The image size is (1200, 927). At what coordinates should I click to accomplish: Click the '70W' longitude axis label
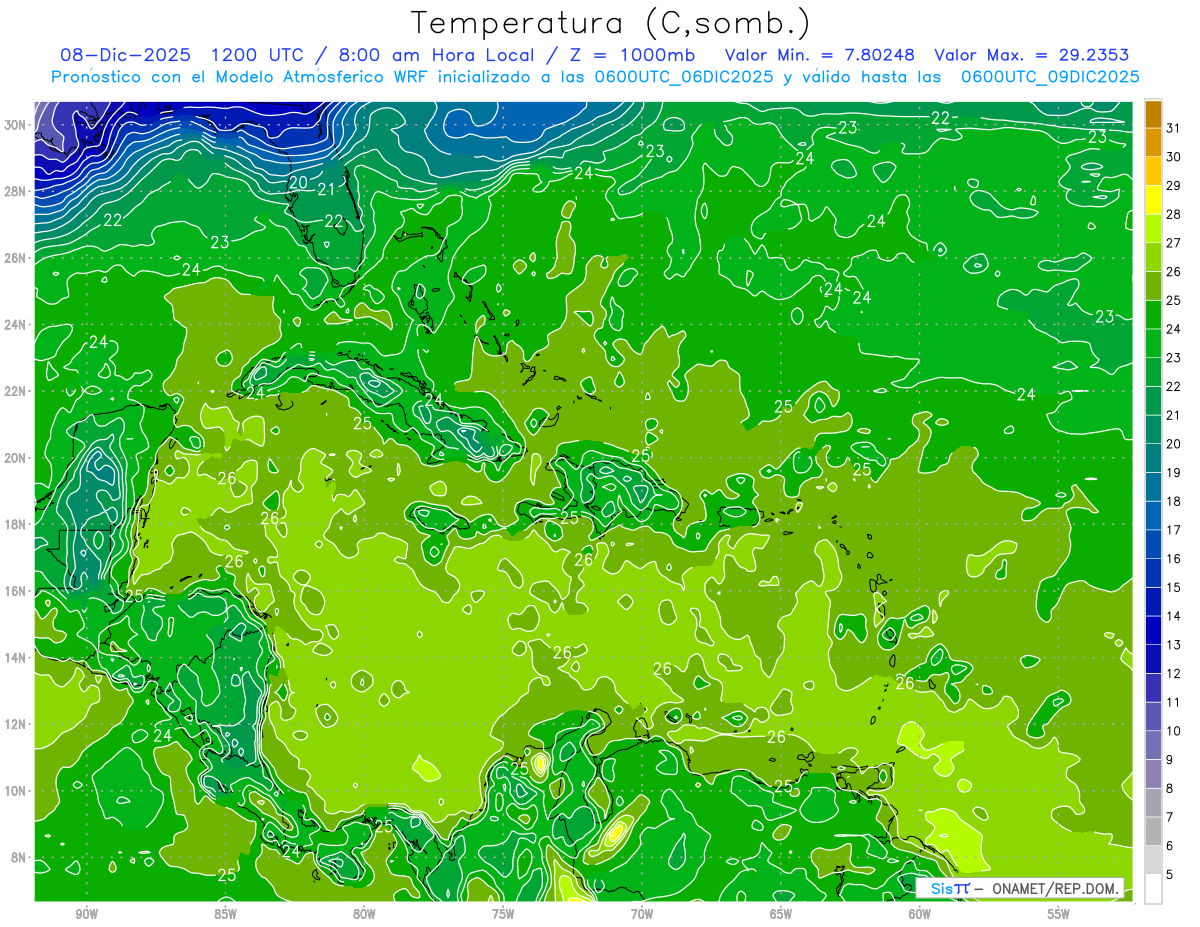point(642,915)
